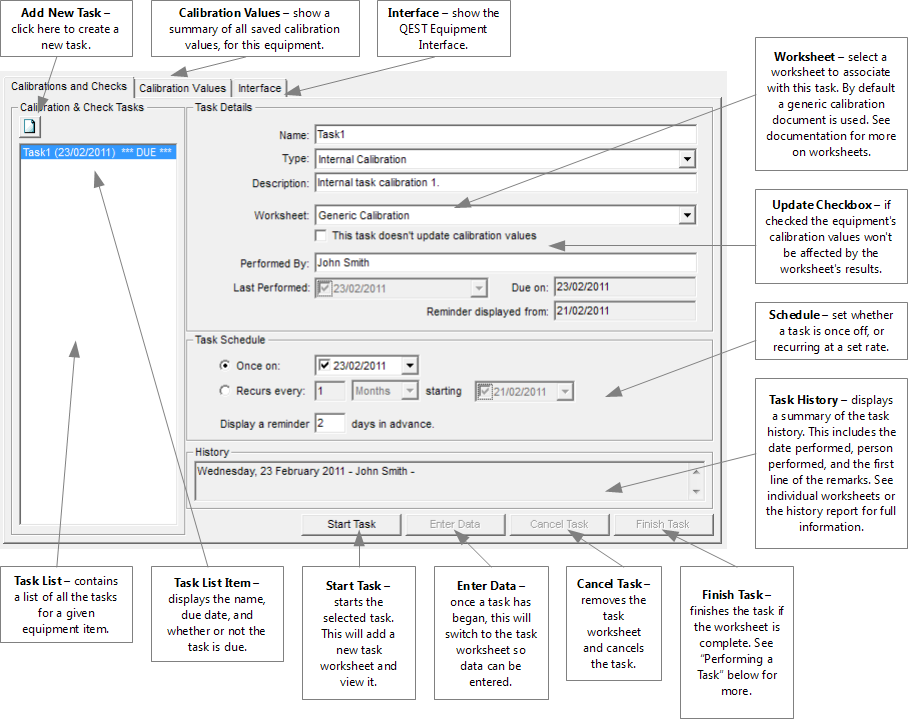This screenshot has width=913, height=724.
Task: Select Task1 in the task list
Action: (x=97, y=153)
